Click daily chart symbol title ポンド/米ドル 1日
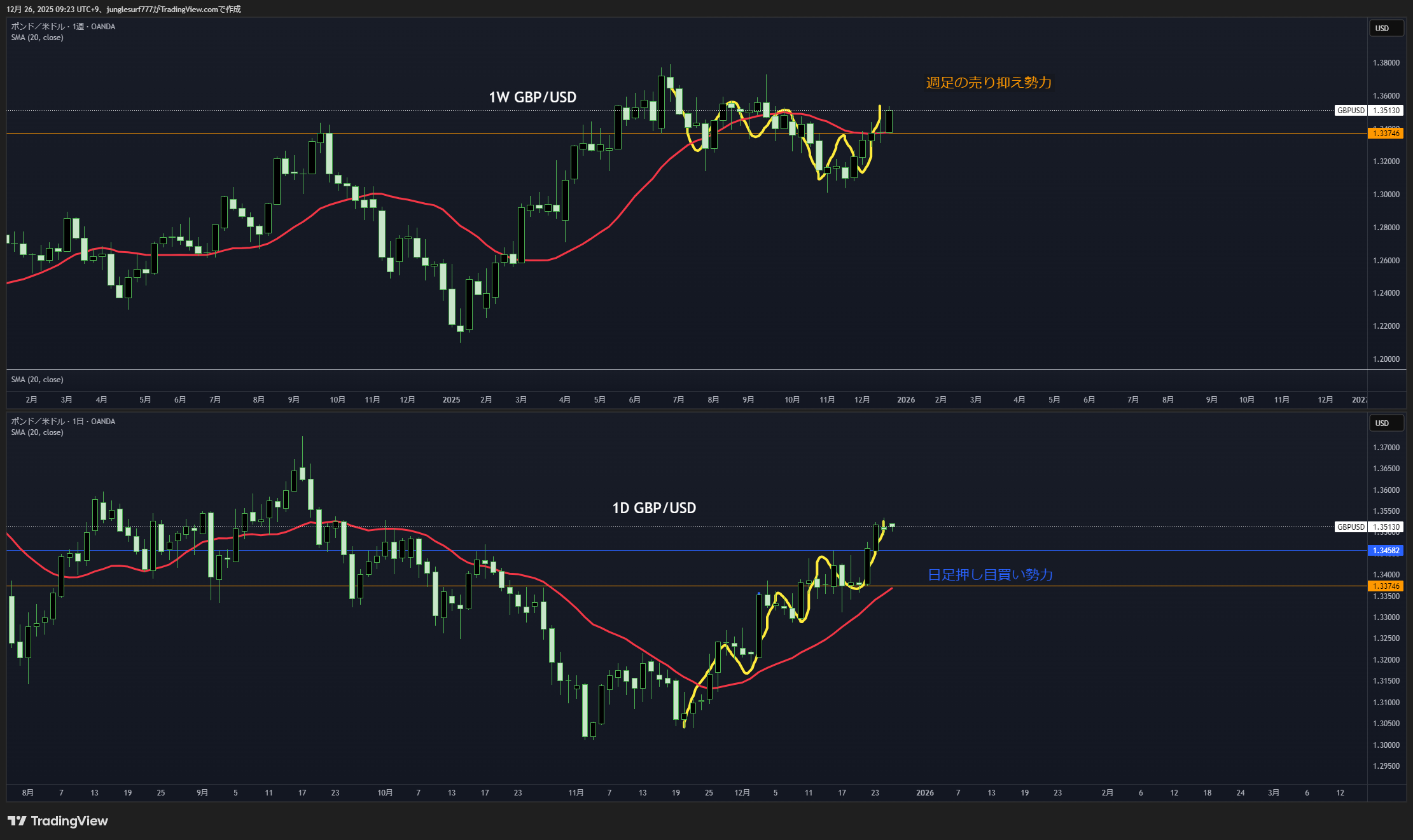Viewport: 1413px width, 840px height. (x=63, y=422)
